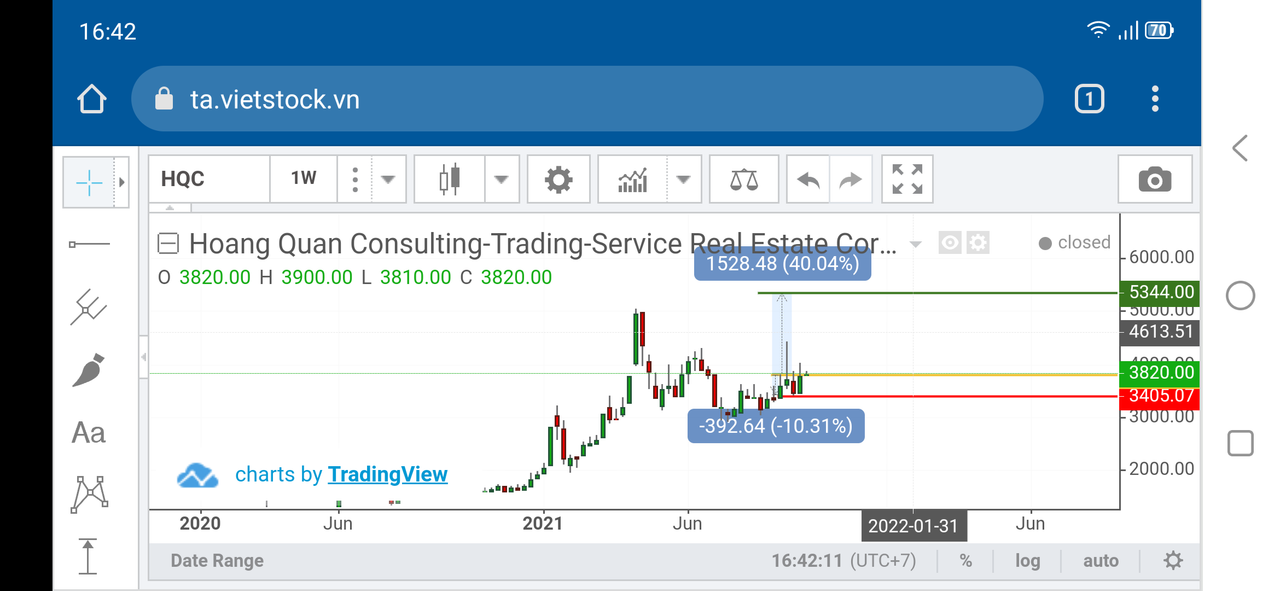The image size is (1280, 591).
Task: Open the indicators chart icon
Action: (x=633, y=180)
